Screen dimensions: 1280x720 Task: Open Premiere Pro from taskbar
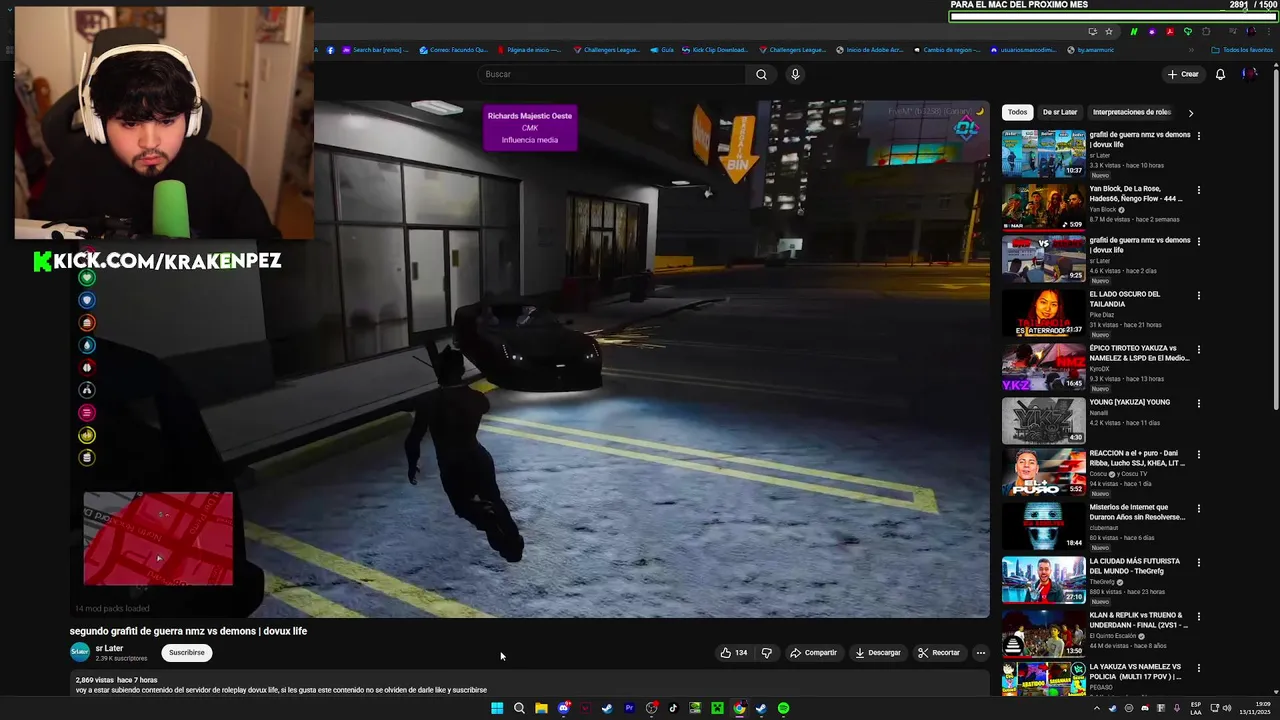click(x=629, y=708)
